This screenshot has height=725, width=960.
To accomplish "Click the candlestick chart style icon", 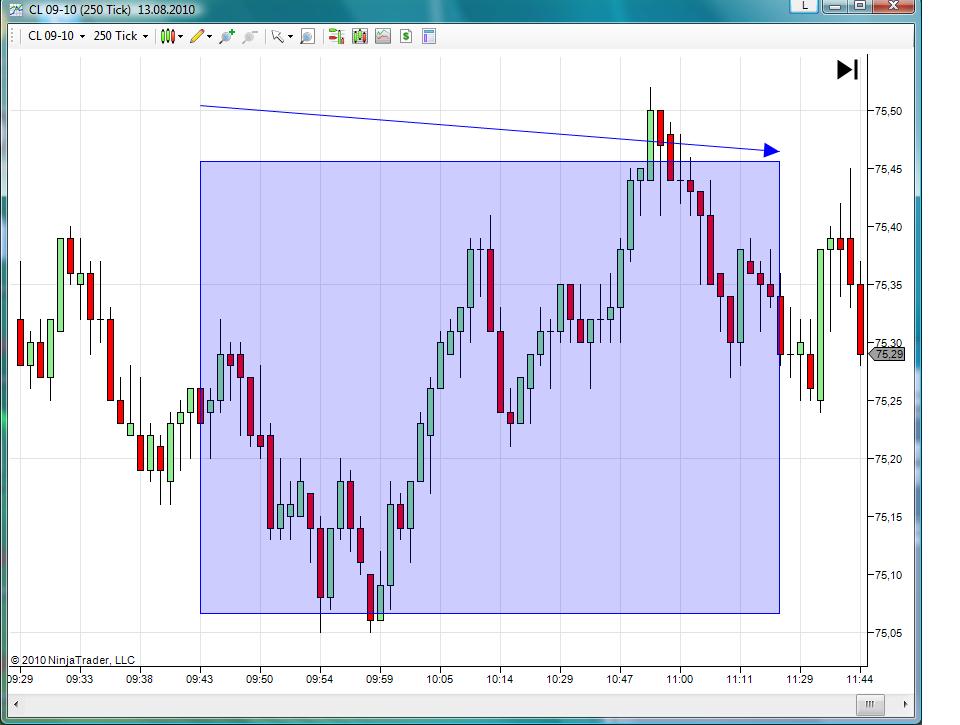I will pyautogui.click(x=167, y=37).
